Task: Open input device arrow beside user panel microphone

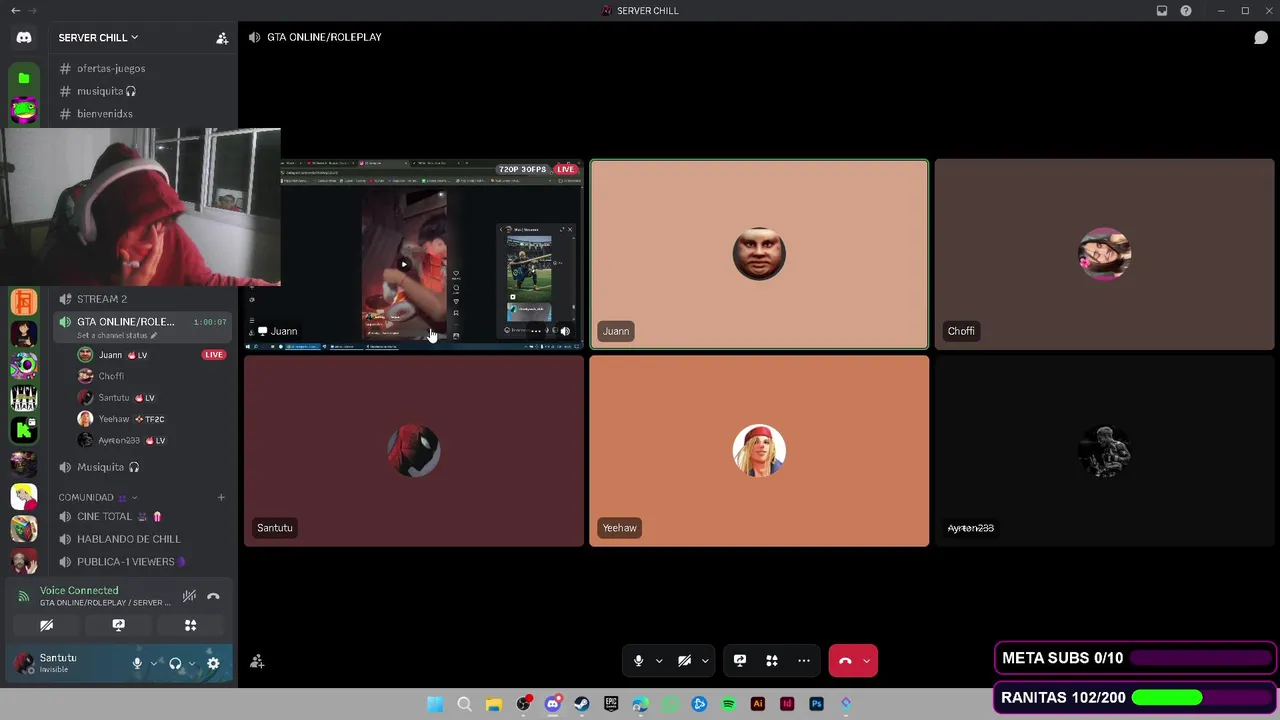Action: pyautogui.click(x=153, y=663)
